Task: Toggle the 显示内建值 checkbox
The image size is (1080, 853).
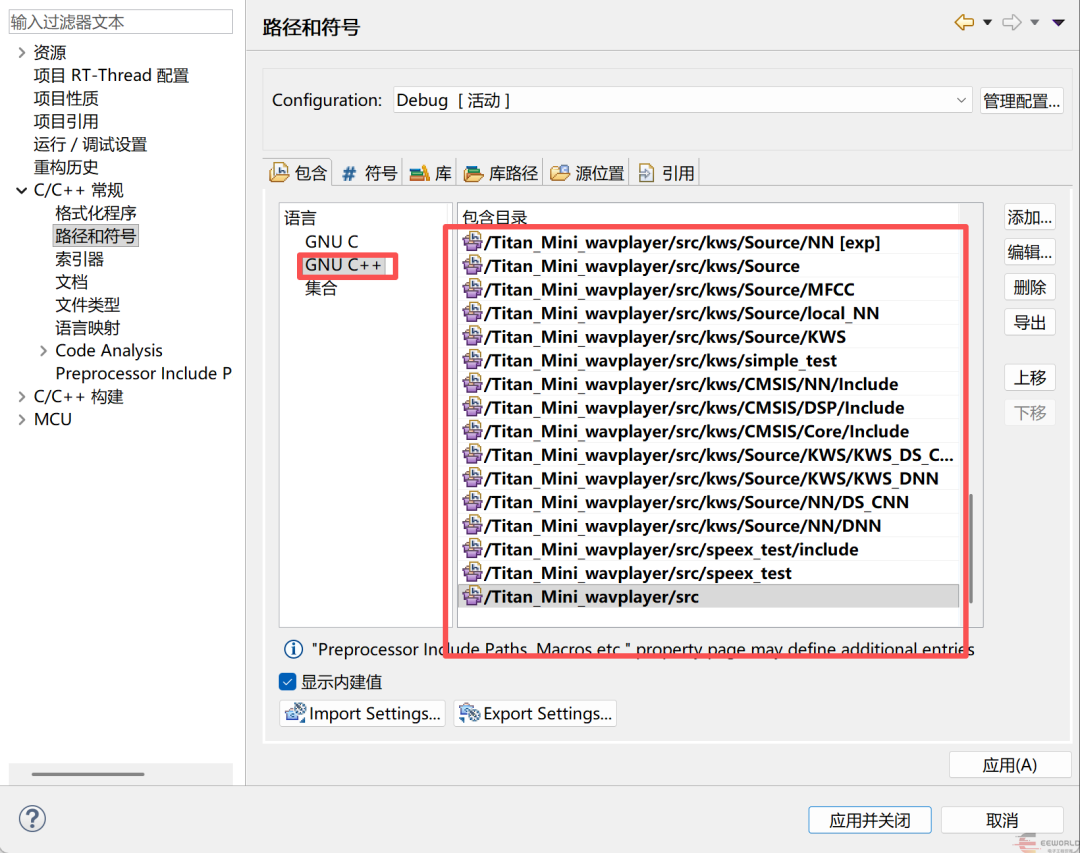Action: 288,681
